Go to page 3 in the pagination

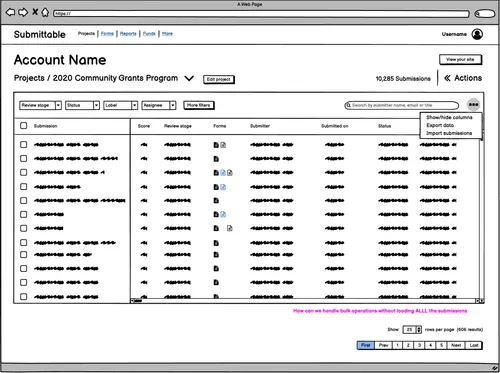[x=419, y=345]
